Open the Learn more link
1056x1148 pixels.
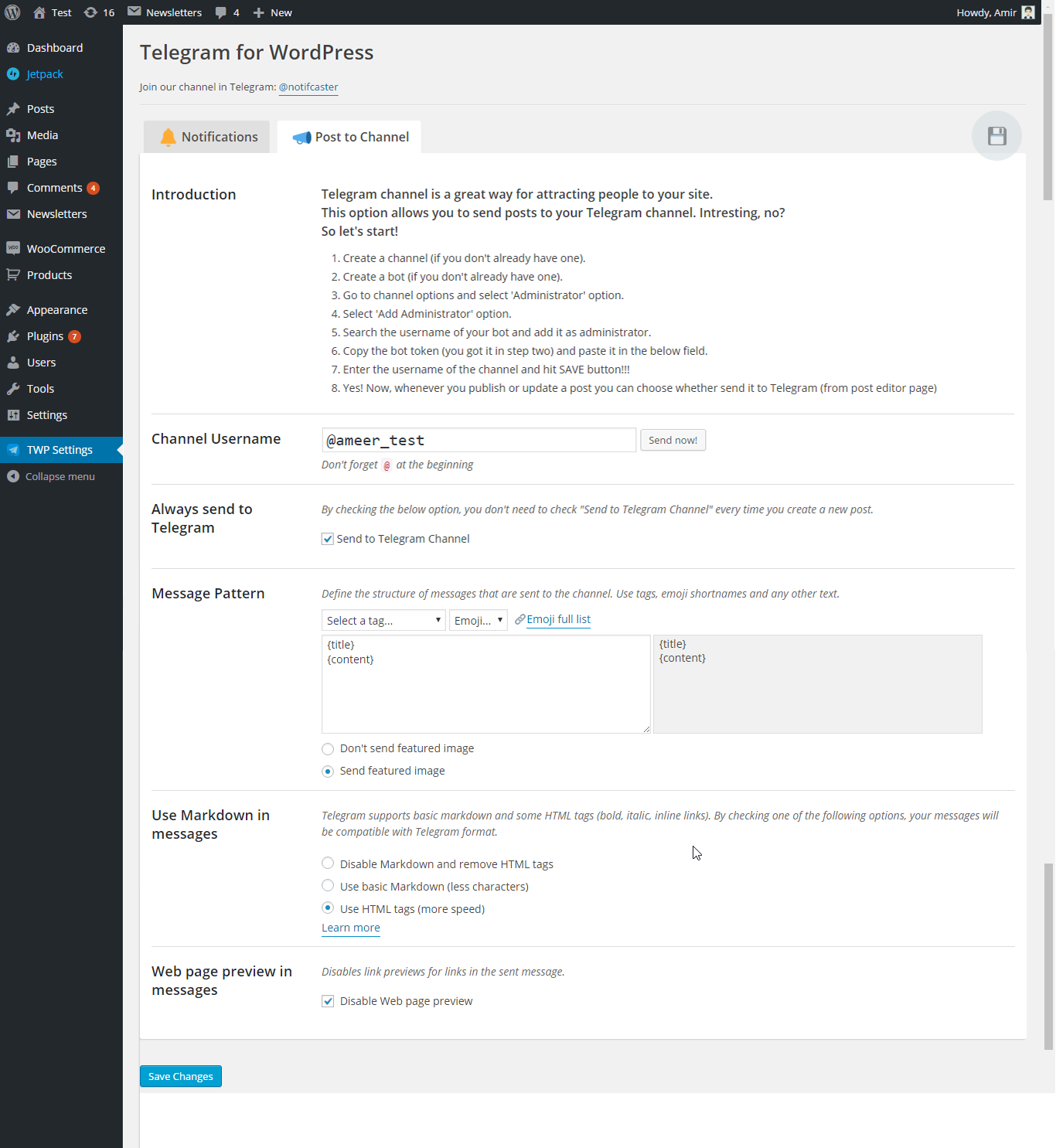pos(351,928)
